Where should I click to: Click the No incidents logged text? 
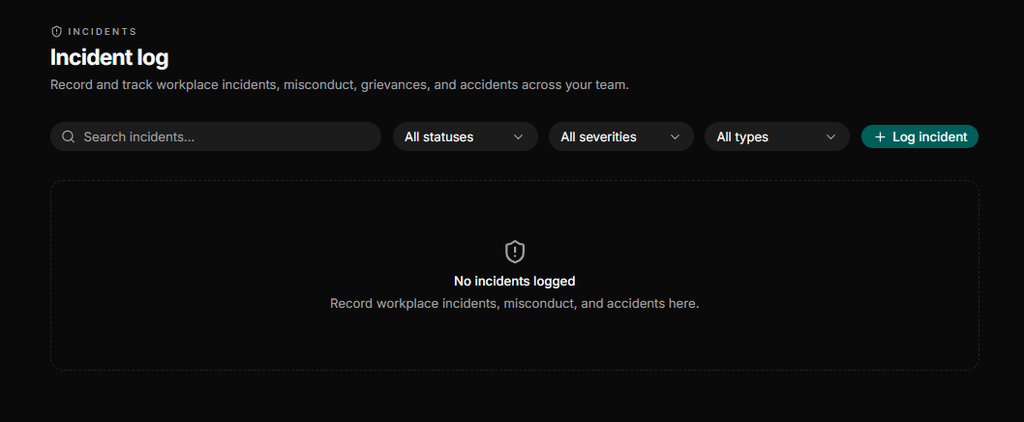click(x=515, y=282)
